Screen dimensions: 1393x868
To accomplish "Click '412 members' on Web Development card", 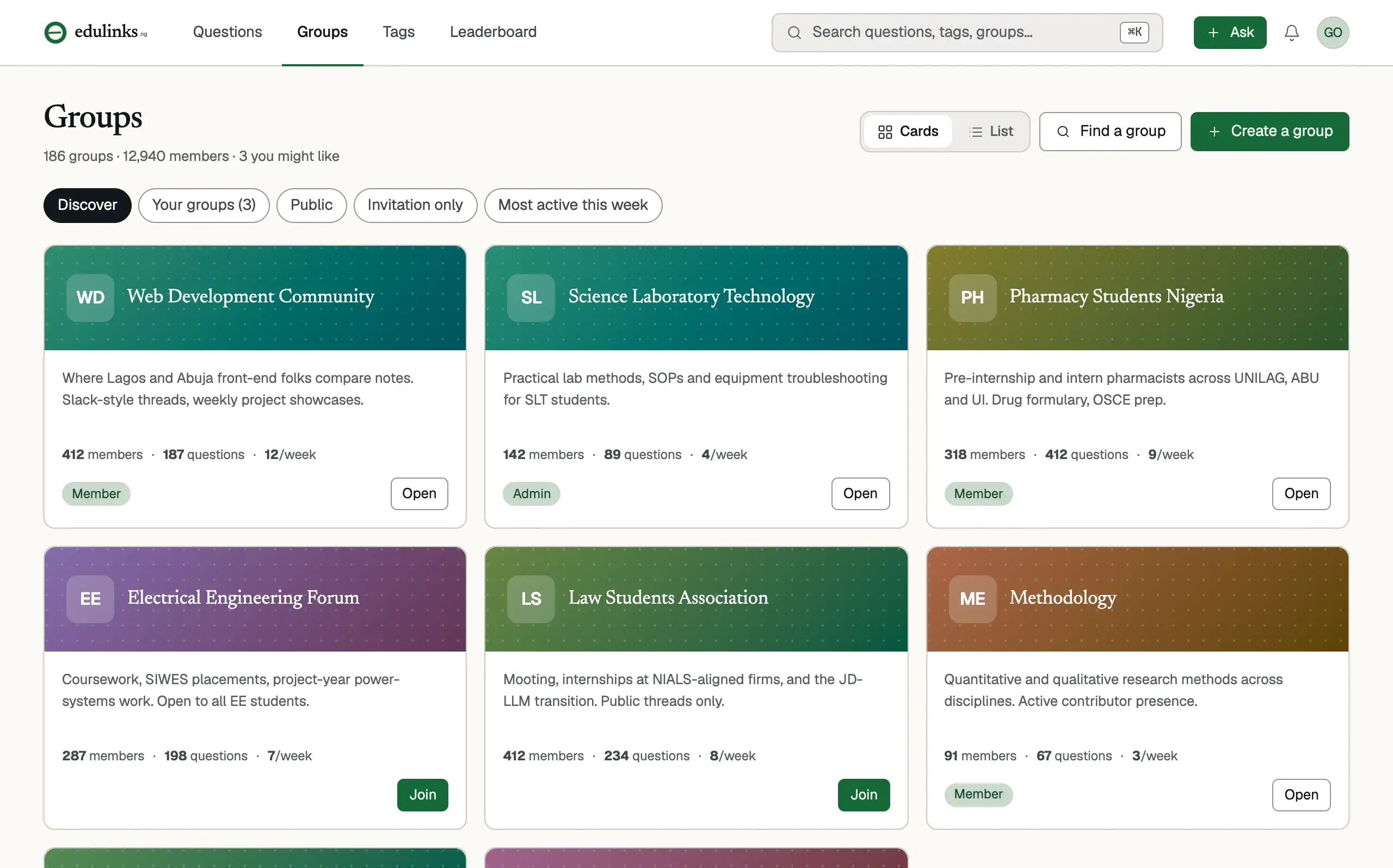I will point(102,455).
